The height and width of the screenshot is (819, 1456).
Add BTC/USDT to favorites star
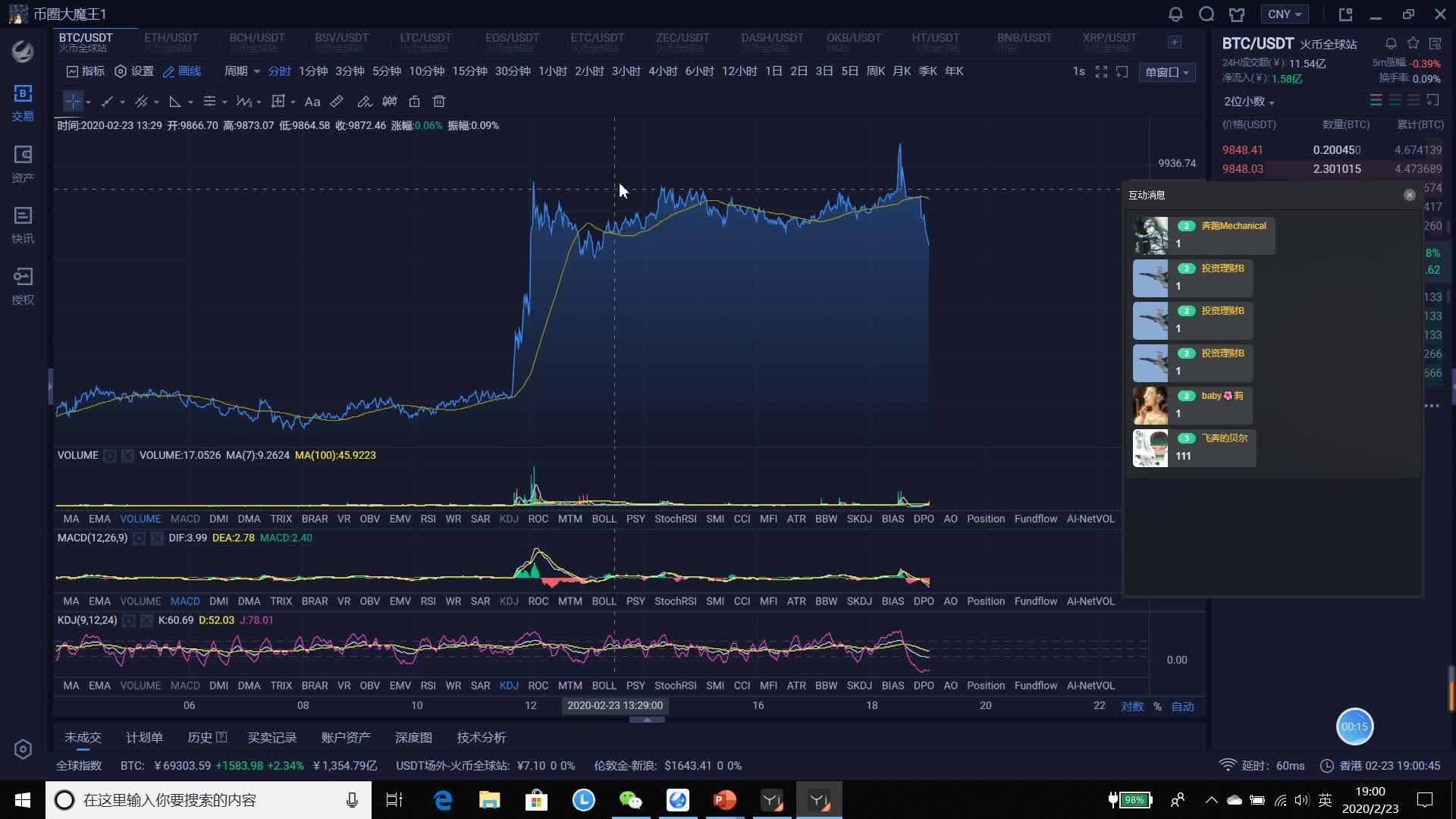[x=1413, y=43]
